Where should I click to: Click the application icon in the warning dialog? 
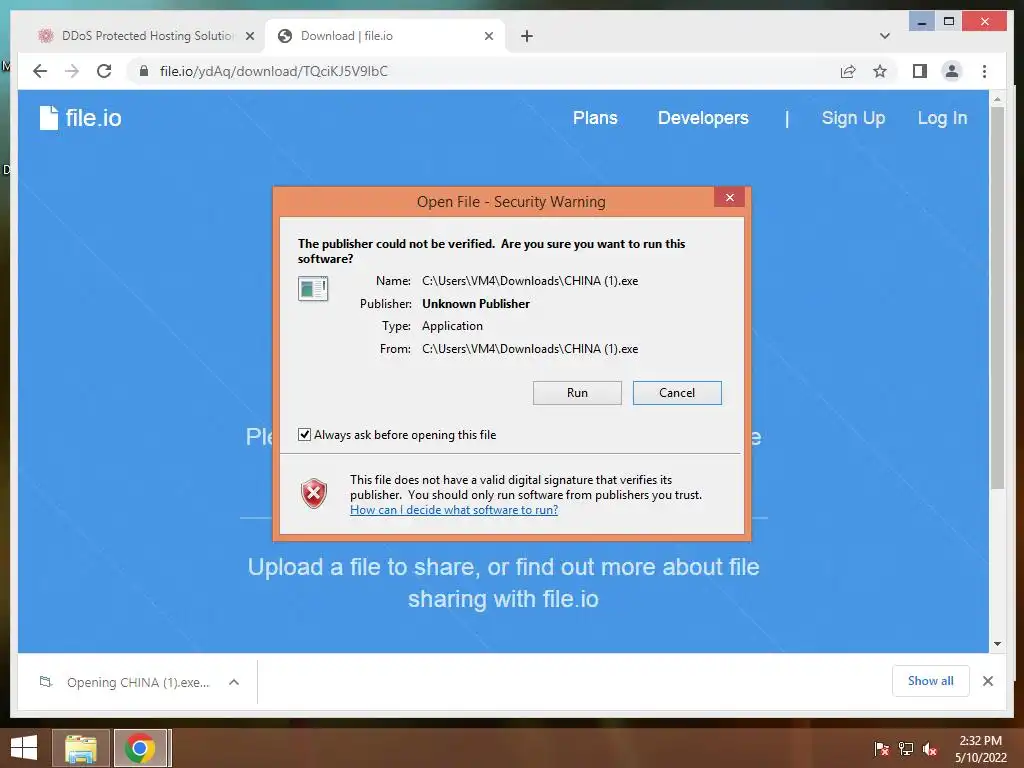(x=313, y=288)
